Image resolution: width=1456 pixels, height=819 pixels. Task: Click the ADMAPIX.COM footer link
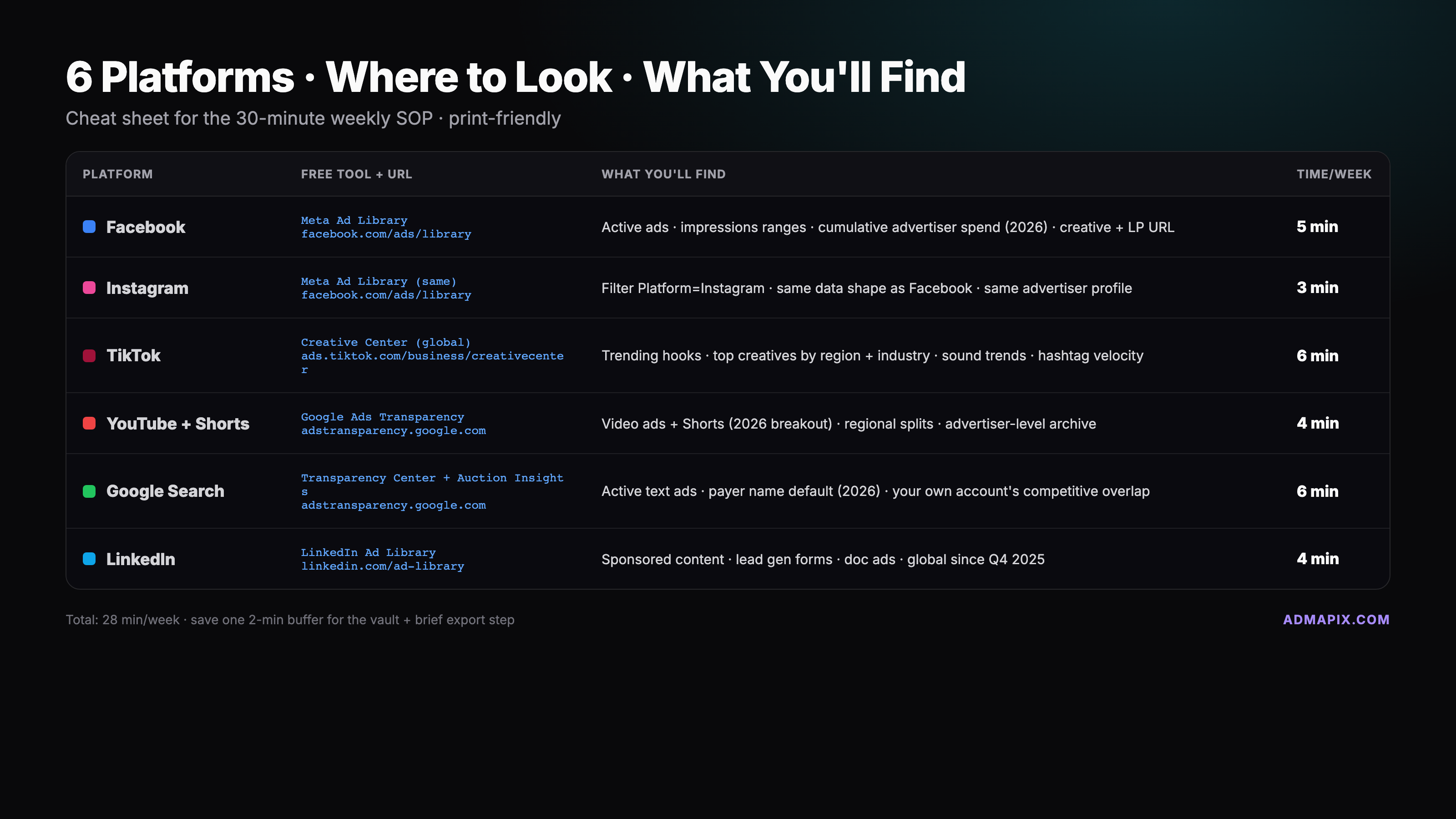click(x=1335, y=619)
